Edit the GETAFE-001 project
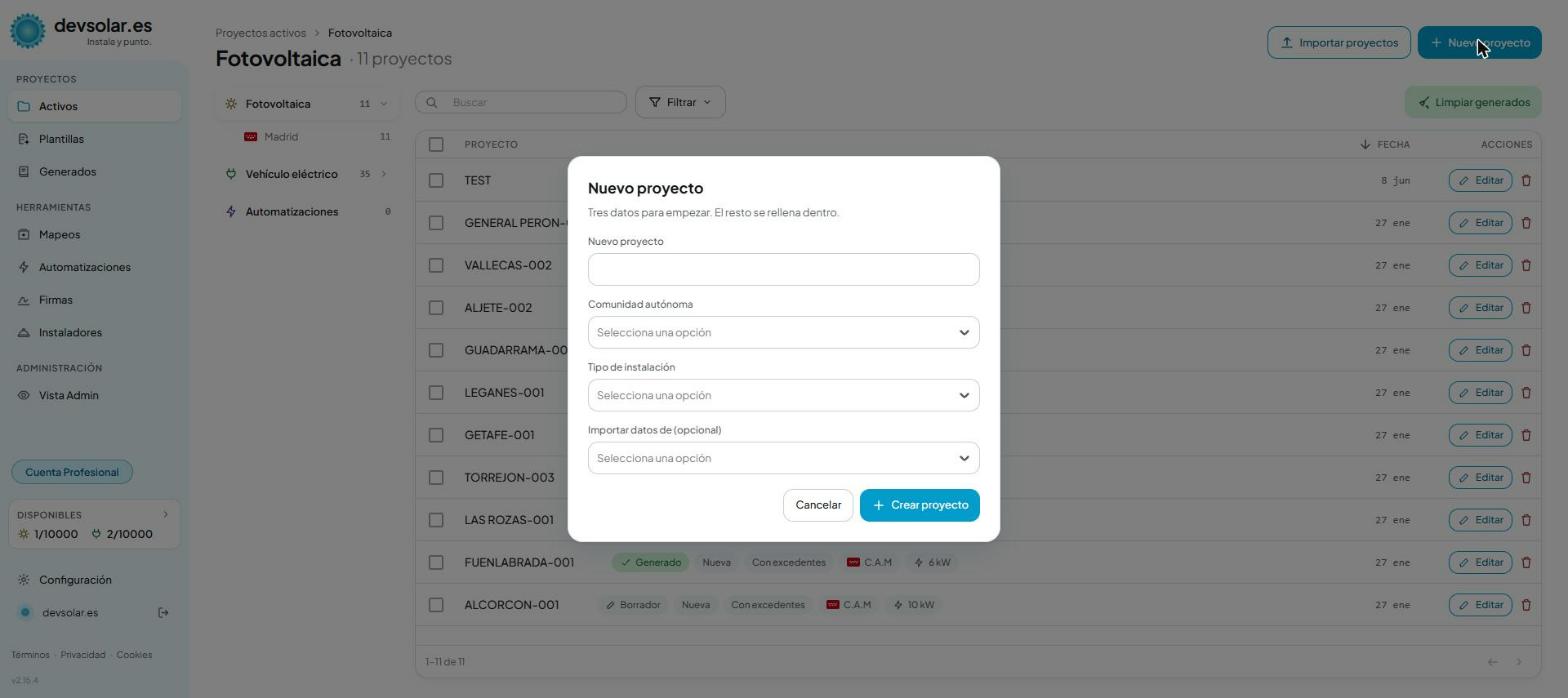 [x=1480, y=435]
